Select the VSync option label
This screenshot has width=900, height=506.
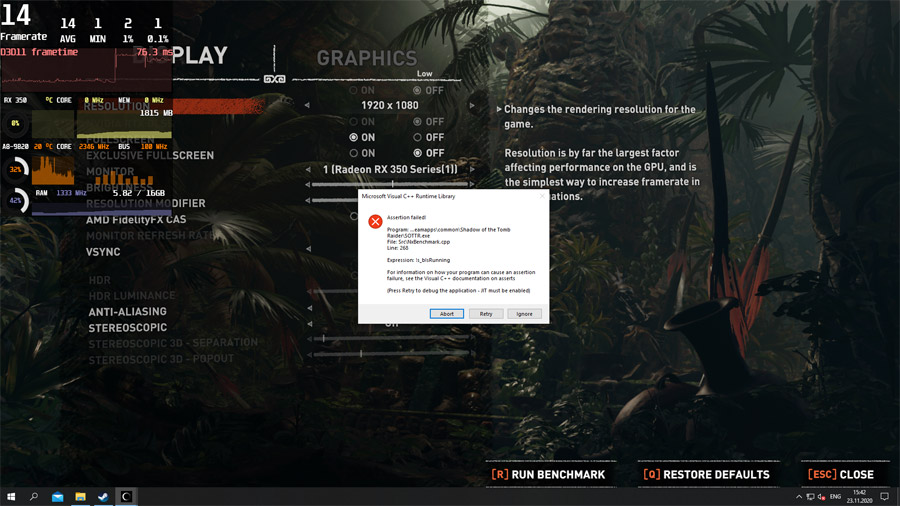coord(103,252)
